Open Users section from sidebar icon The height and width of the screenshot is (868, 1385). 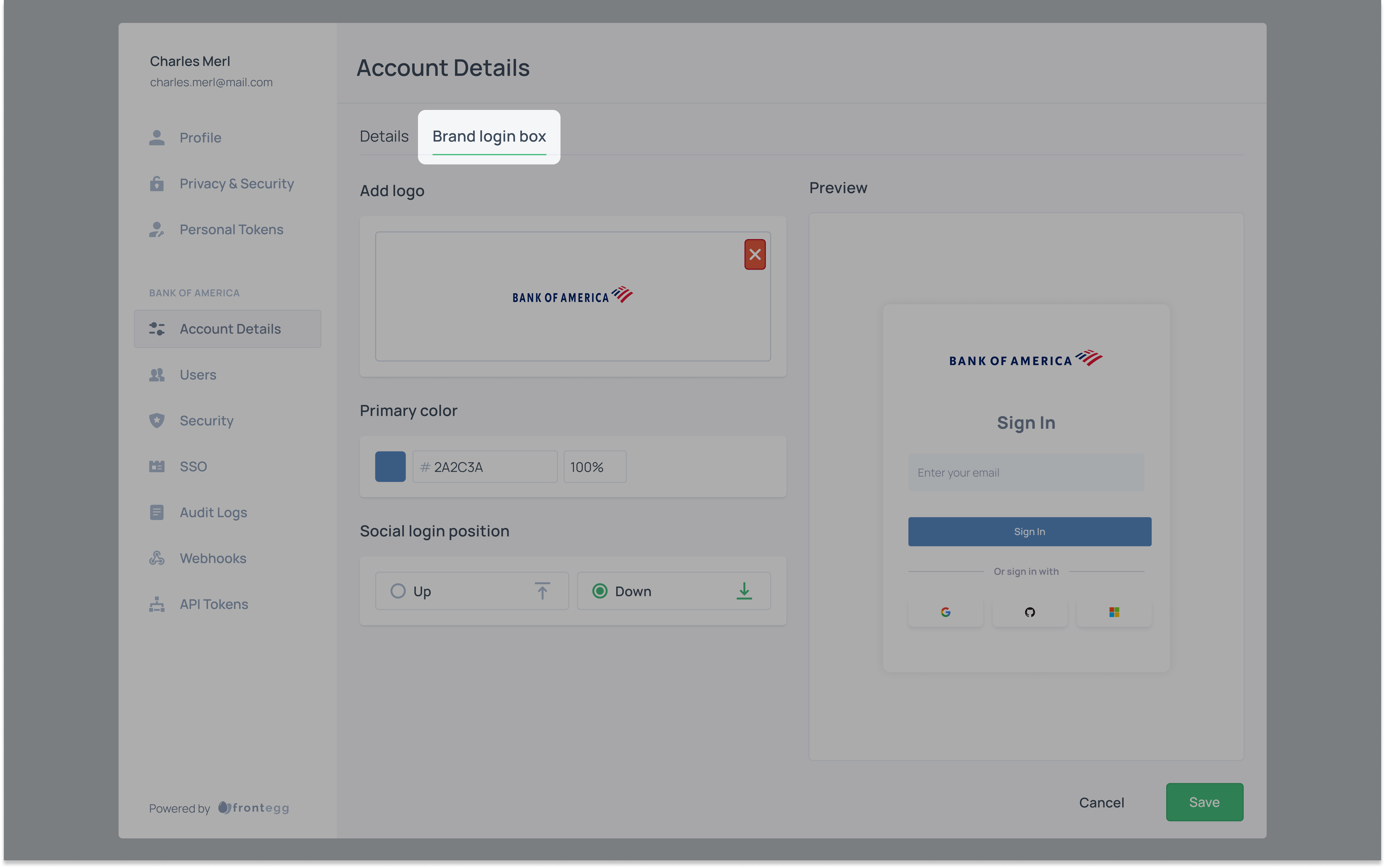click(157, 375)
